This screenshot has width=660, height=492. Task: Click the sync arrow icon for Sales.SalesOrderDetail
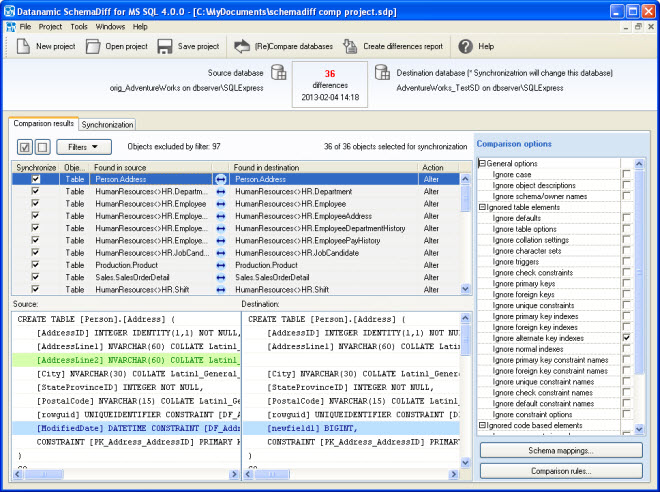pos(221,277)
